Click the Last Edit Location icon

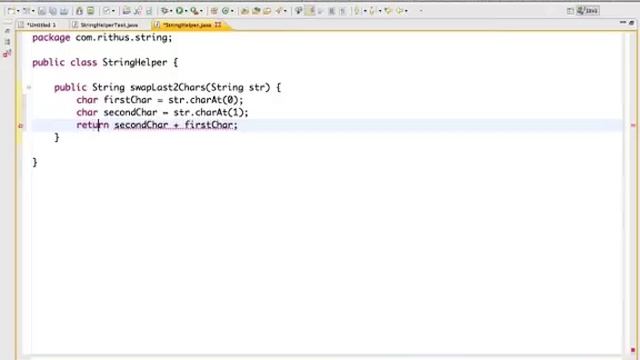[388, 11]
